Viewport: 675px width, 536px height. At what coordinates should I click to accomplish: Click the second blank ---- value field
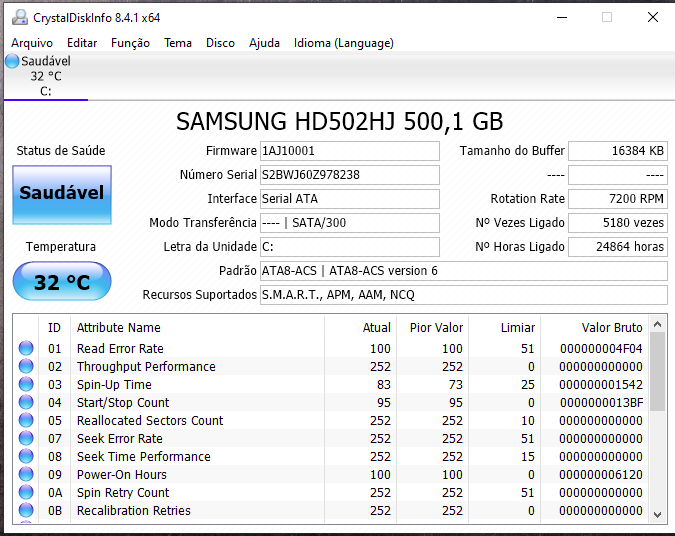[x=618, y=175]
